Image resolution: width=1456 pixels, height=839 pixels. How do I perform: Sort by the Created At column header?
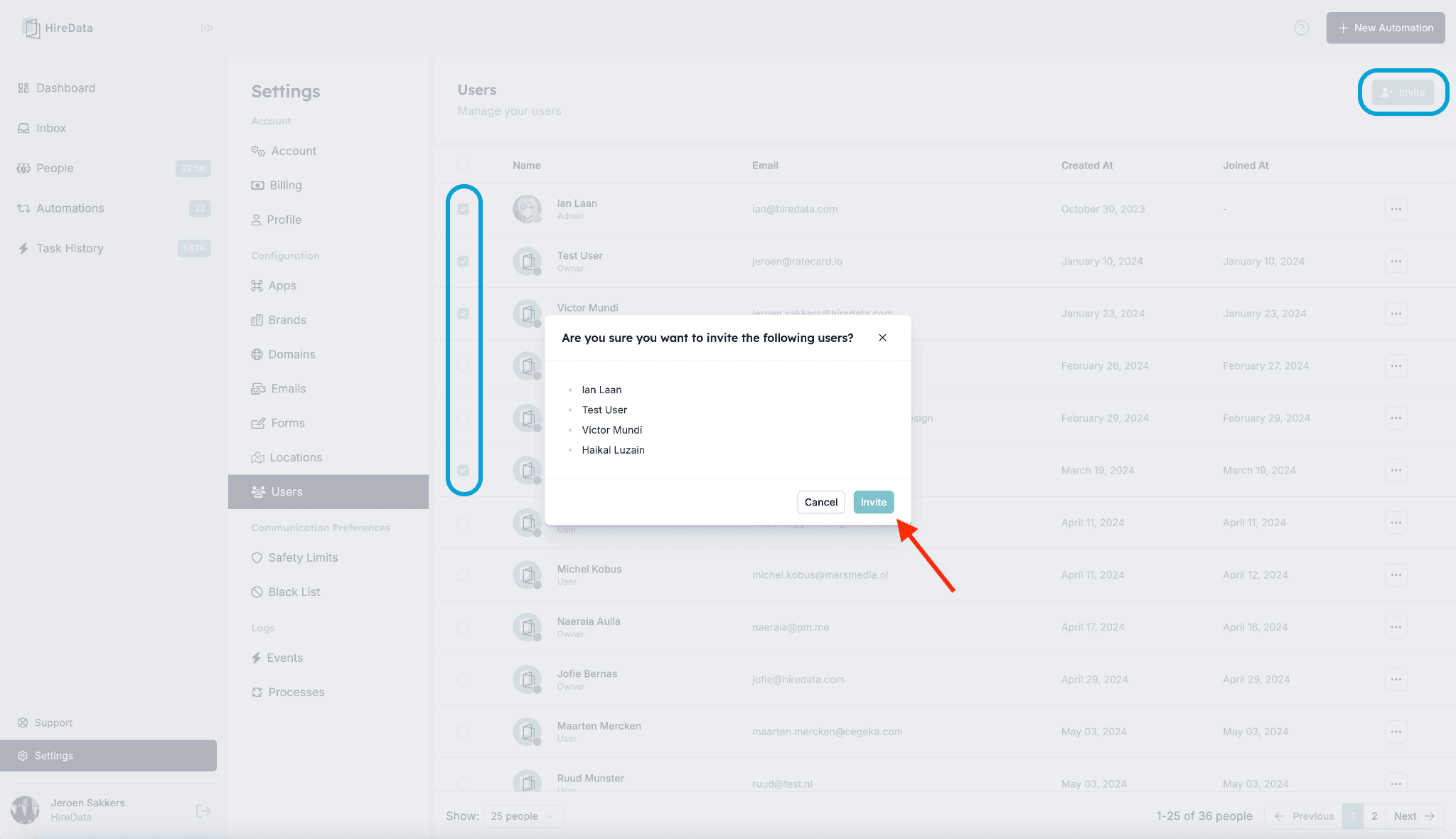pos(1087,166)
